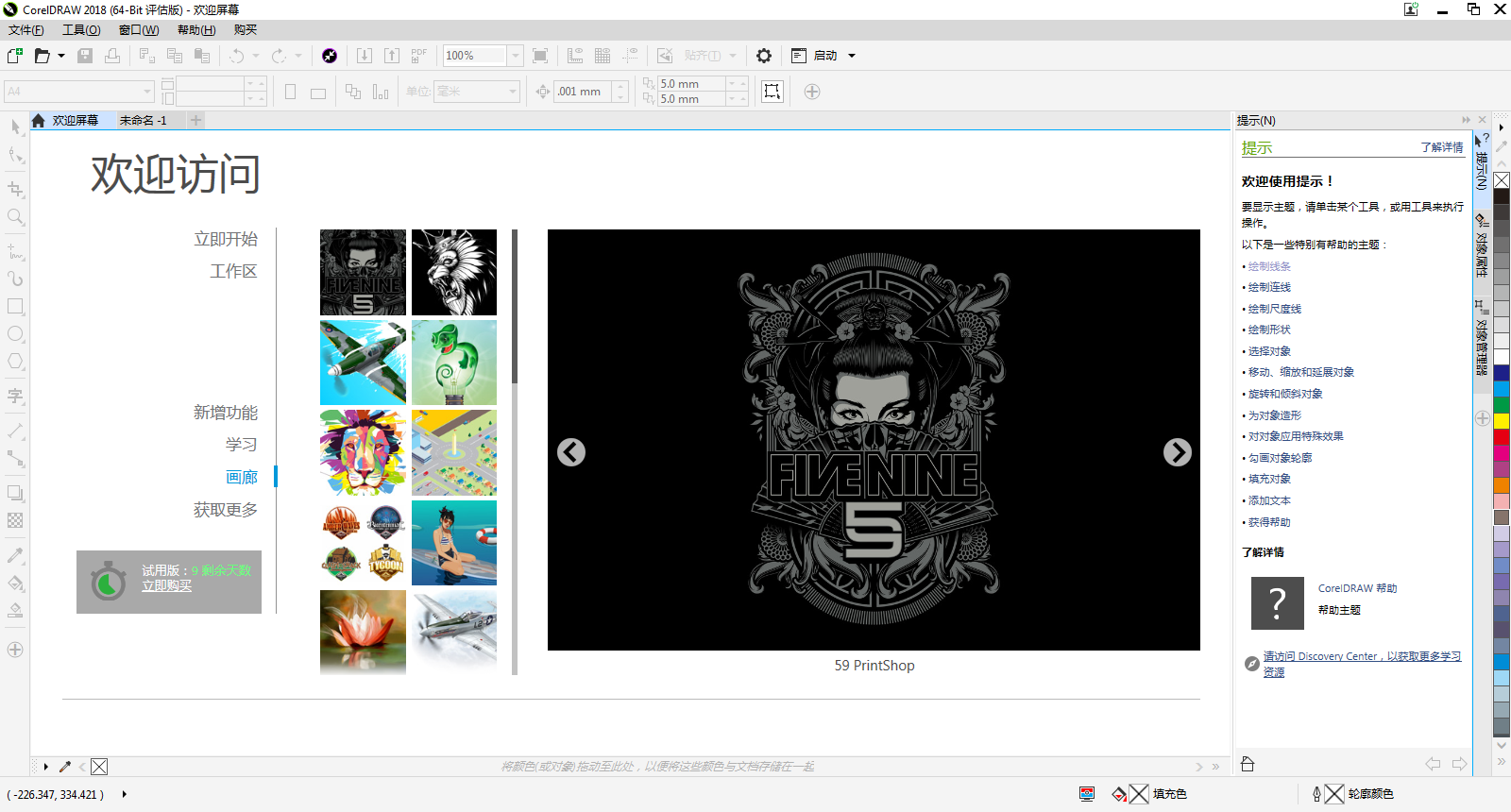Select the Color Eyedropper tool in toolbox
This screenshot has height=812, width=1511.
[15, 555]
